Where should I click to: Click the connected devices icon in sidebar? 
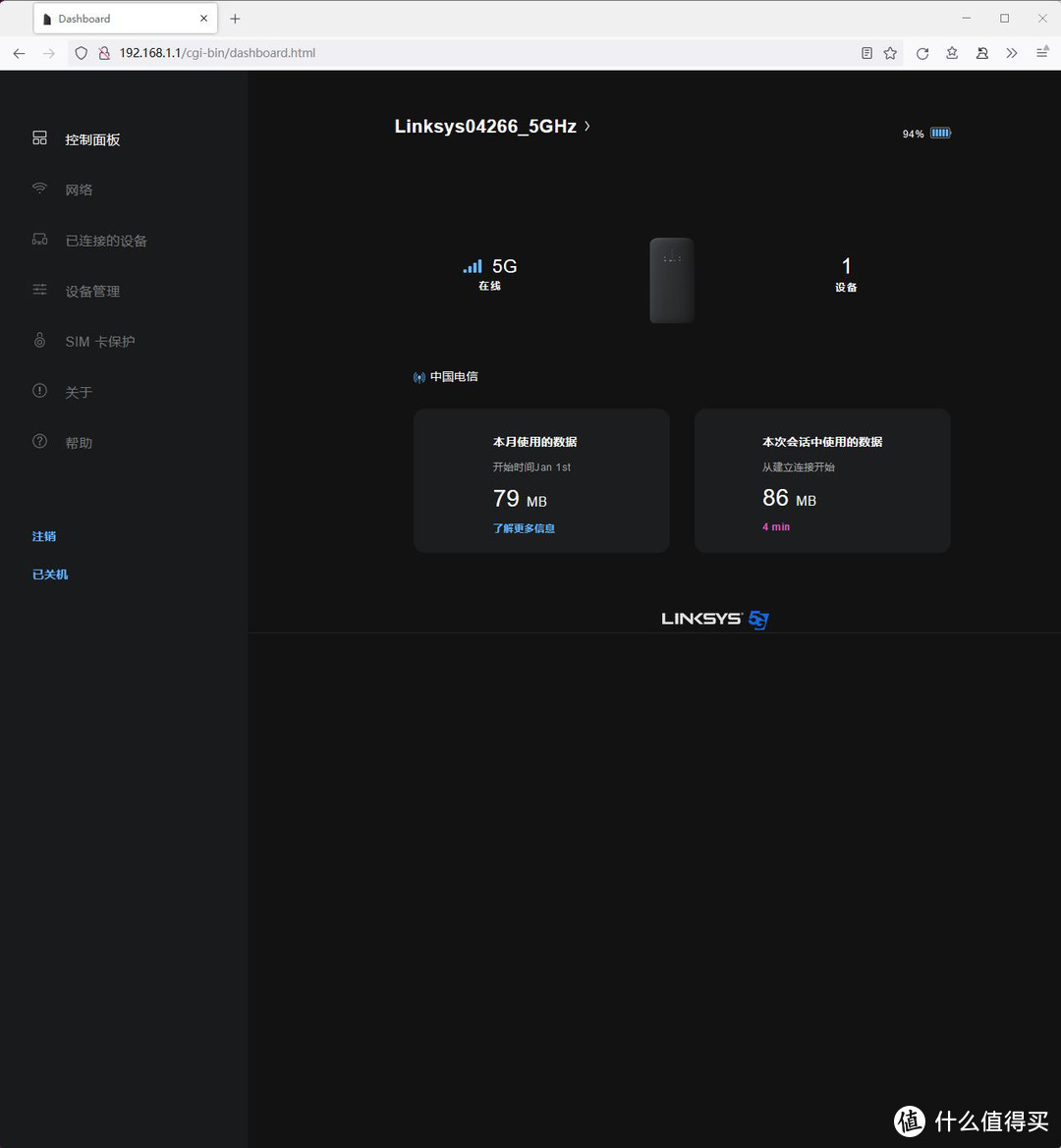coord(39,240)
